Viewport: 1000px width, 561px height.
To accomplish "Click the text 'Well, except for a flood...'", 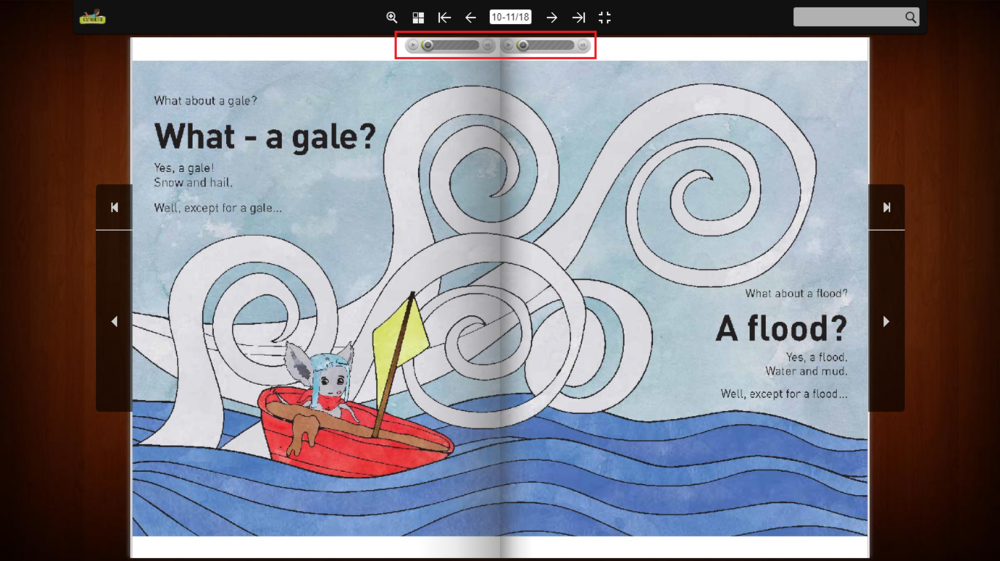I will (x=784, y=394).
